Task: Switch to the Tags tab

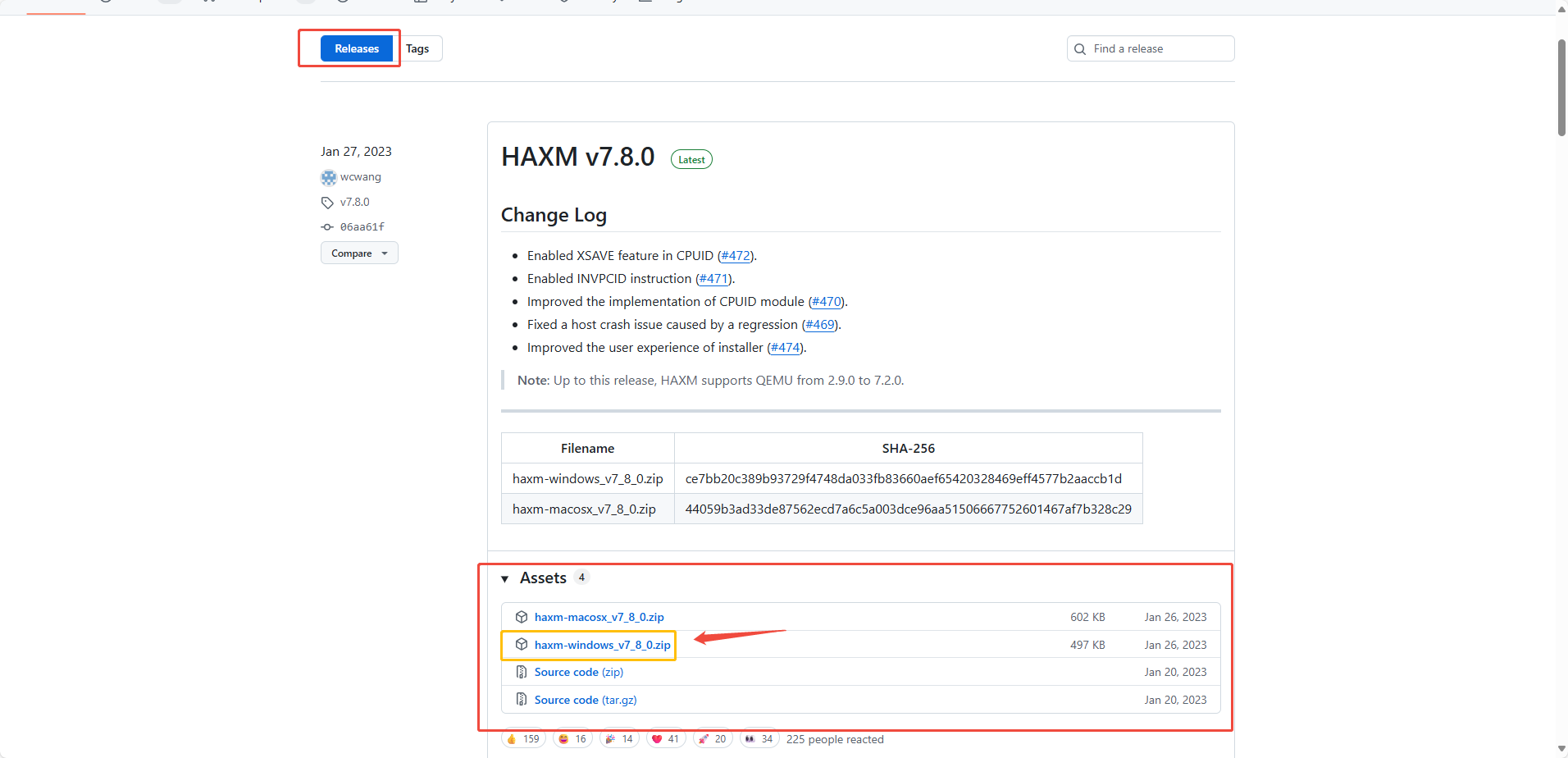Action: [417, 48]
